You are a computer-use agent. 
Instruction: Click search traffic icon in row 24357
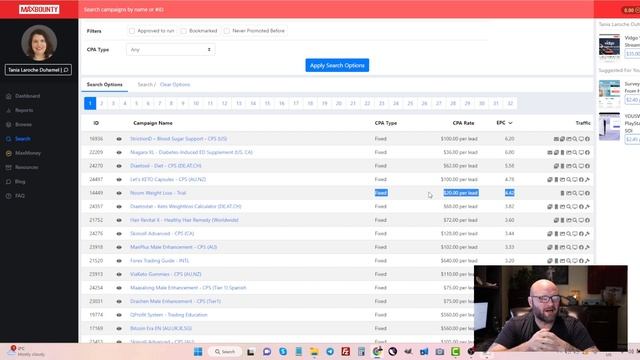[x=569, y=207]
